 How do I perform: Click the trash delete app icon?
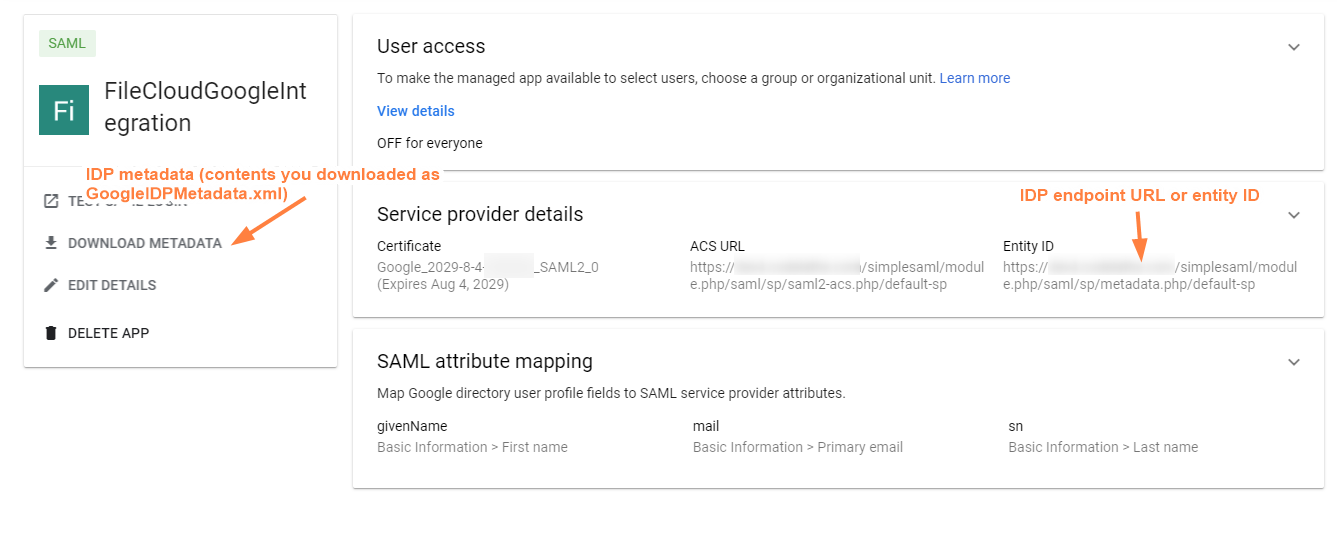click(x=51, y=333)
